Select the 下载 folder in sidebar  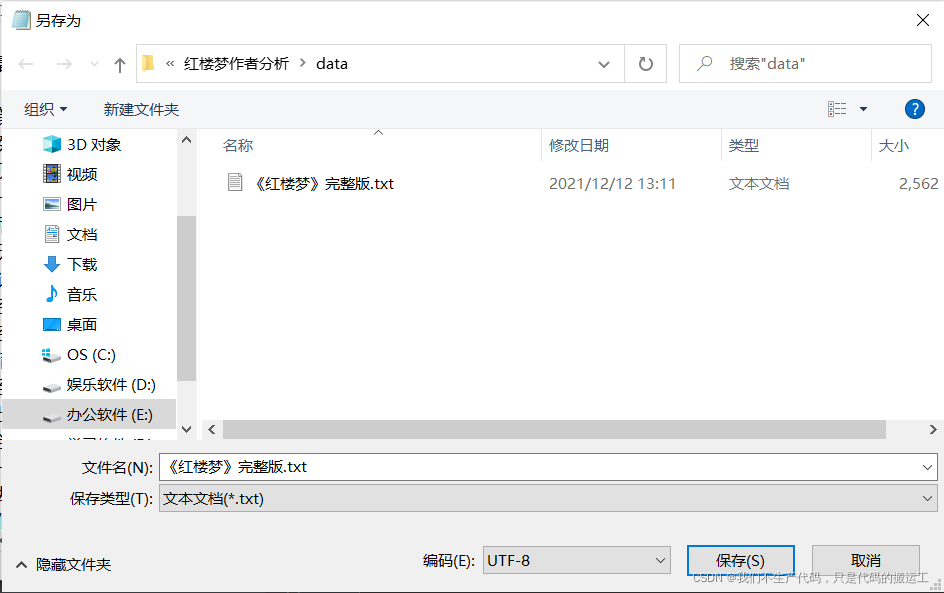80,264
